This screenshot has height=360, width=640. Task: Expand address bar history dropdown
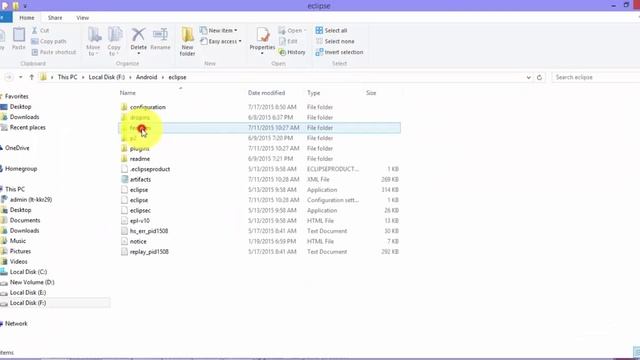coord(529,77)
